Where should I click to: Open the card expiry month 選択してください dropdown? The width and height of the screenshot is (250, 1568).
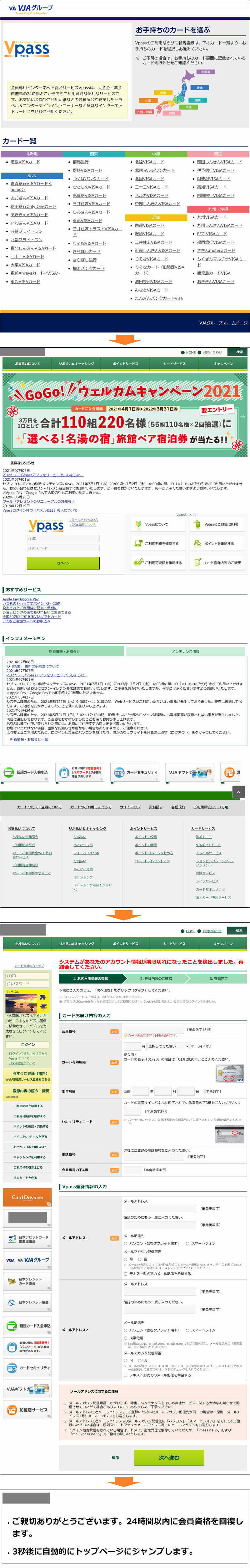(168, 1046)
